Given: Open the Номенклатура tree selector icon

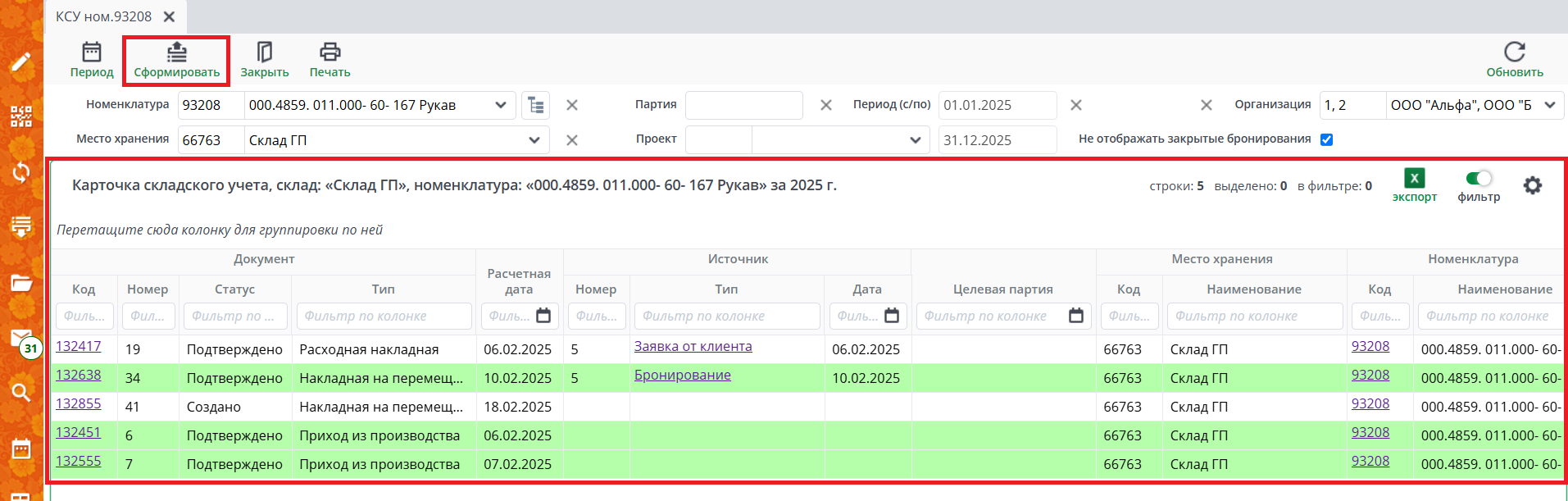Looking at the screenshot, I should [536, 105].
